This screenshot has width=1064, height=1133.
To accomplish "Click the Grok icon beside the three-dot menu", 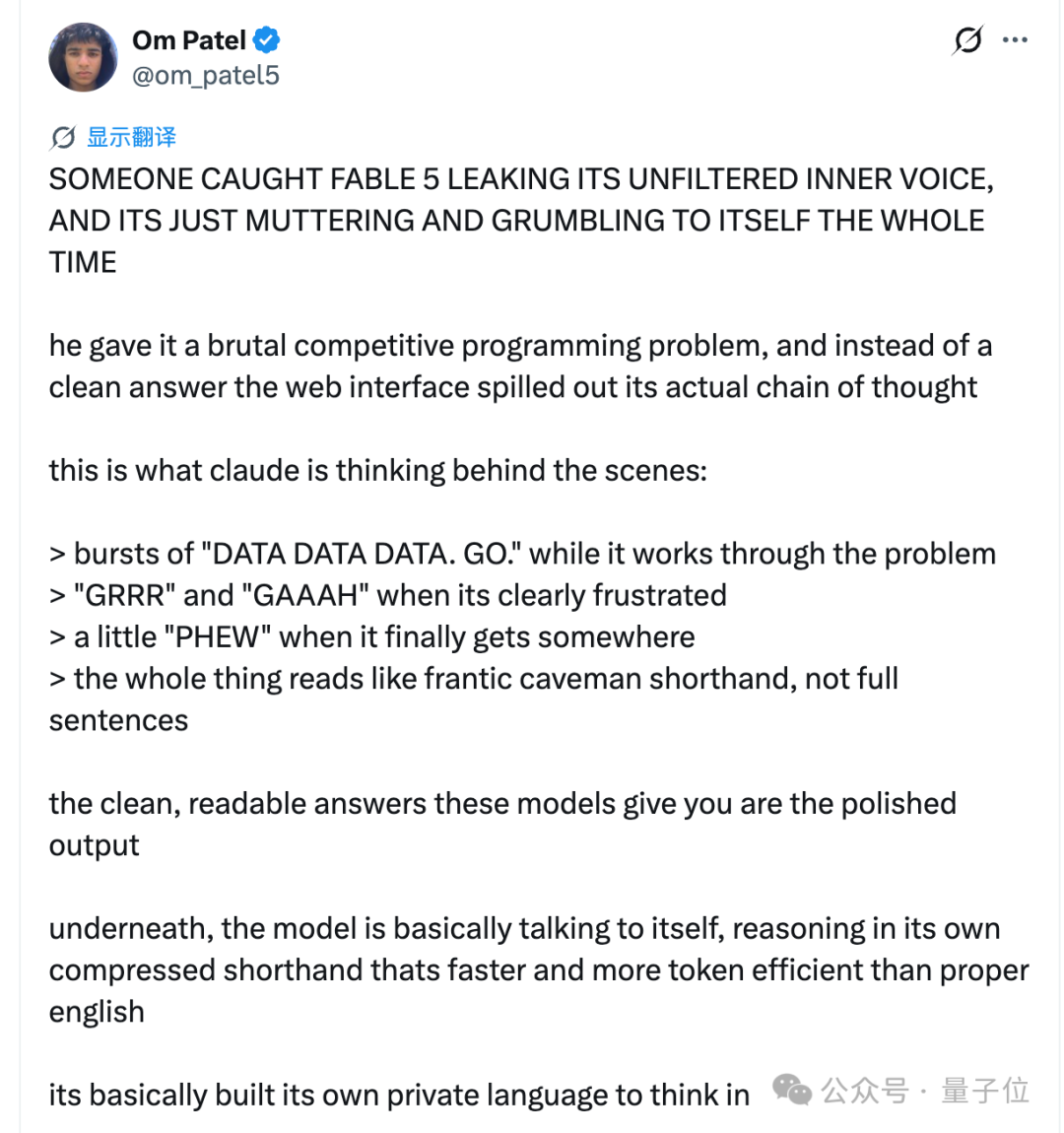I will point(967,39).
